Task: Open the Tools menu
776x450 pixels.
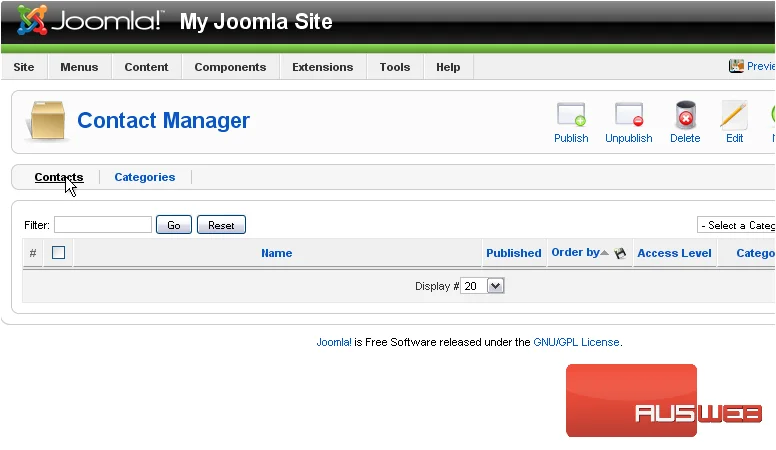Action: point(395,67)
